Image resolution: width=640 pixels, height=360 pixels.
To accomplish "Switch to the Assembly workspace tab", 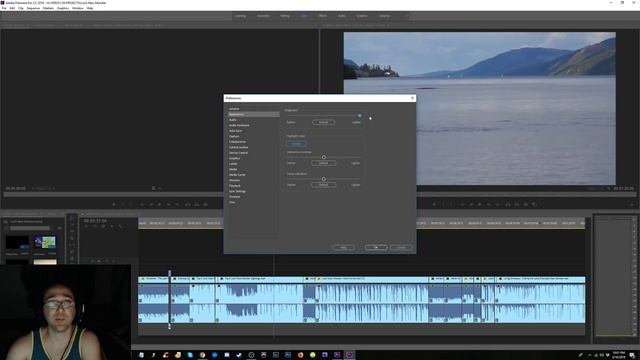I will coord(263,16).
